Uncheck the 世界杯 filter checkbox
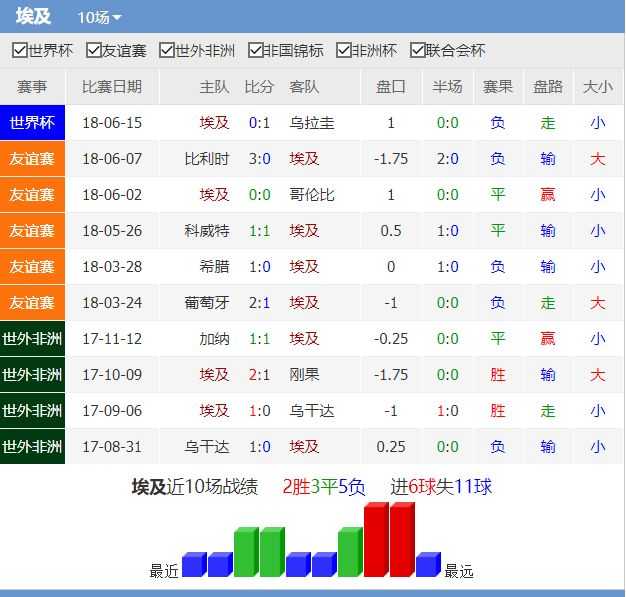 (x=19, y=51)
